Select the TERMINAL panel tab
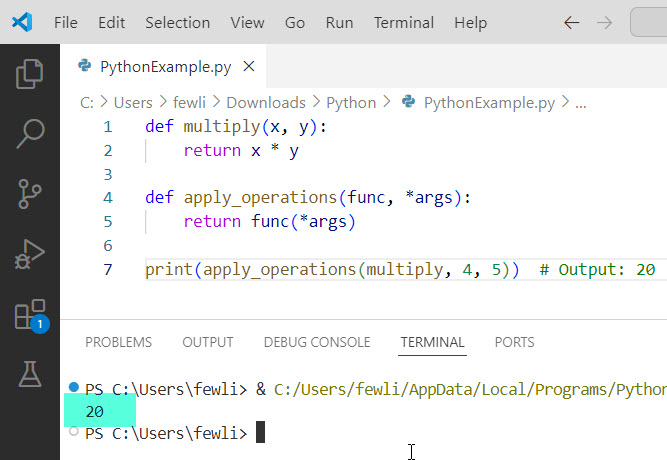Image resolution: width=667 pixels, height=460 pixels. pos(432,342)
